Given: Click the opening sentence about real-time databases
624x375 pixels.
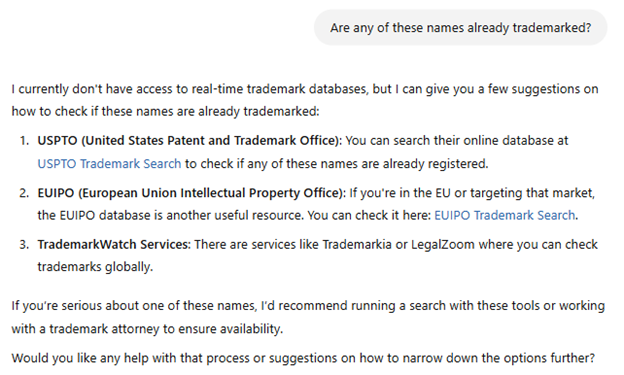Looking at the screenshot, I should pyautogui.click(x=305, y=100).
